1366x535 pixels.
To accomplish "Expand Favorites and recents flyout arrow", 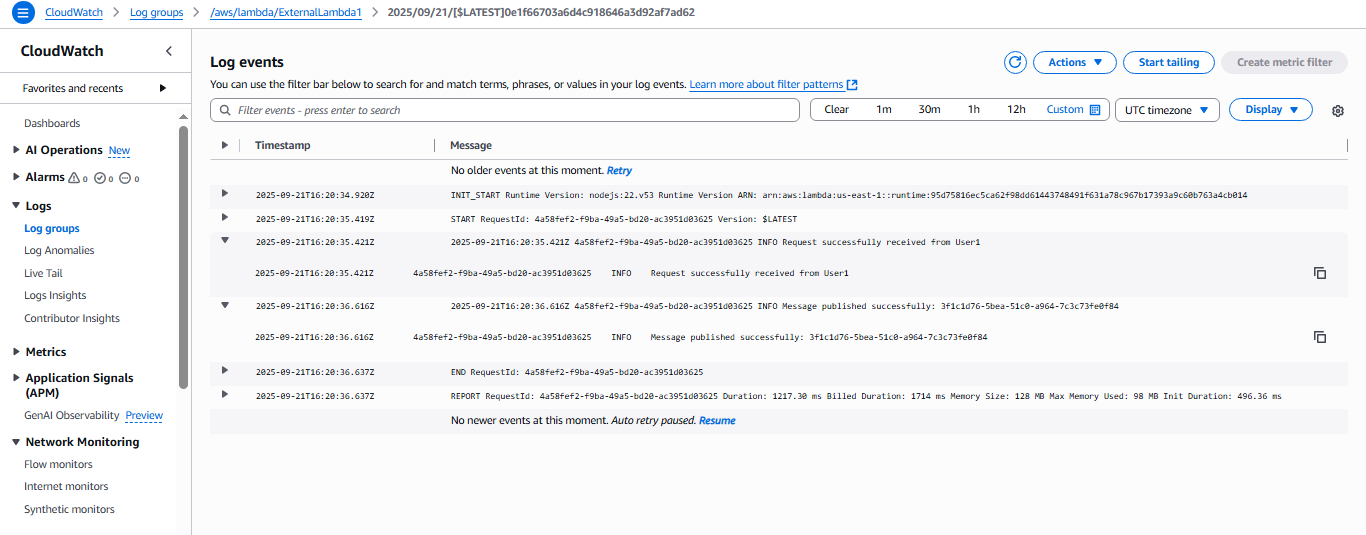I will pos(163,88).
